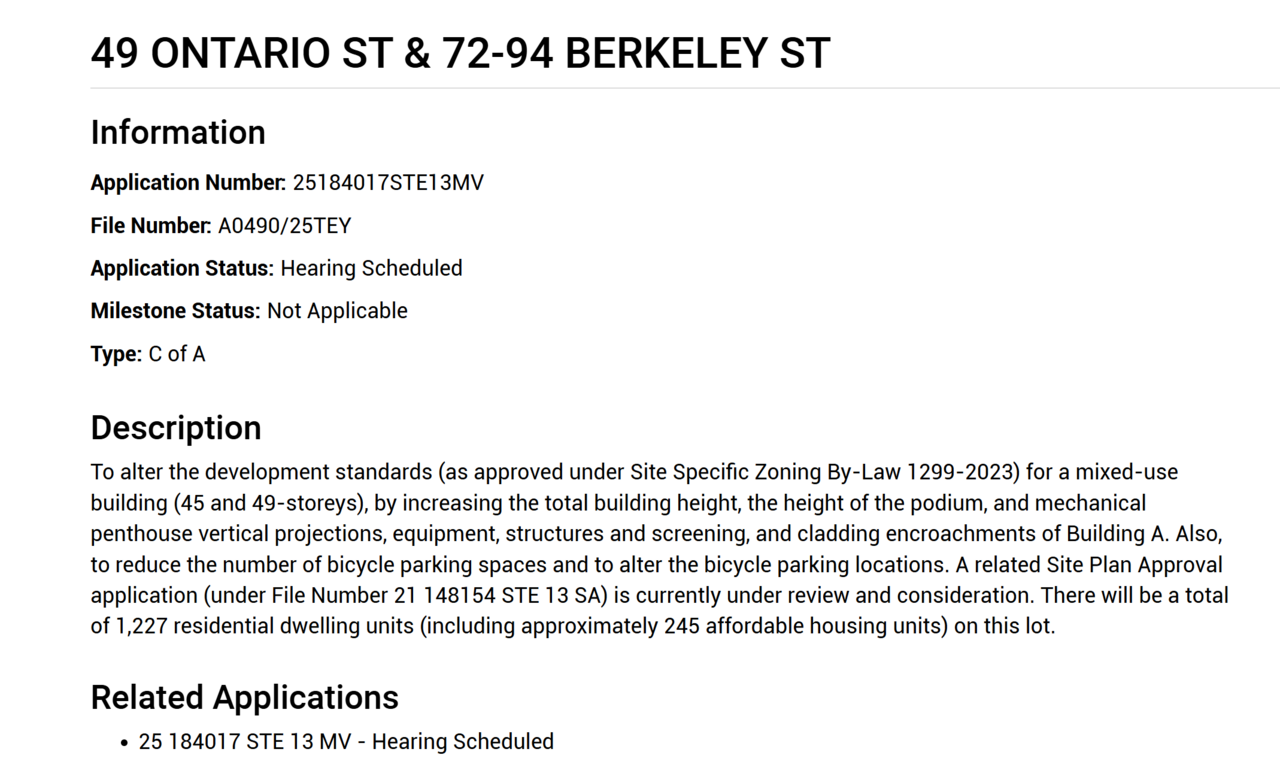This screenshot has height=761, width=1280.
Task: Click the Application Status label
Action: click(x=181, y=268)
